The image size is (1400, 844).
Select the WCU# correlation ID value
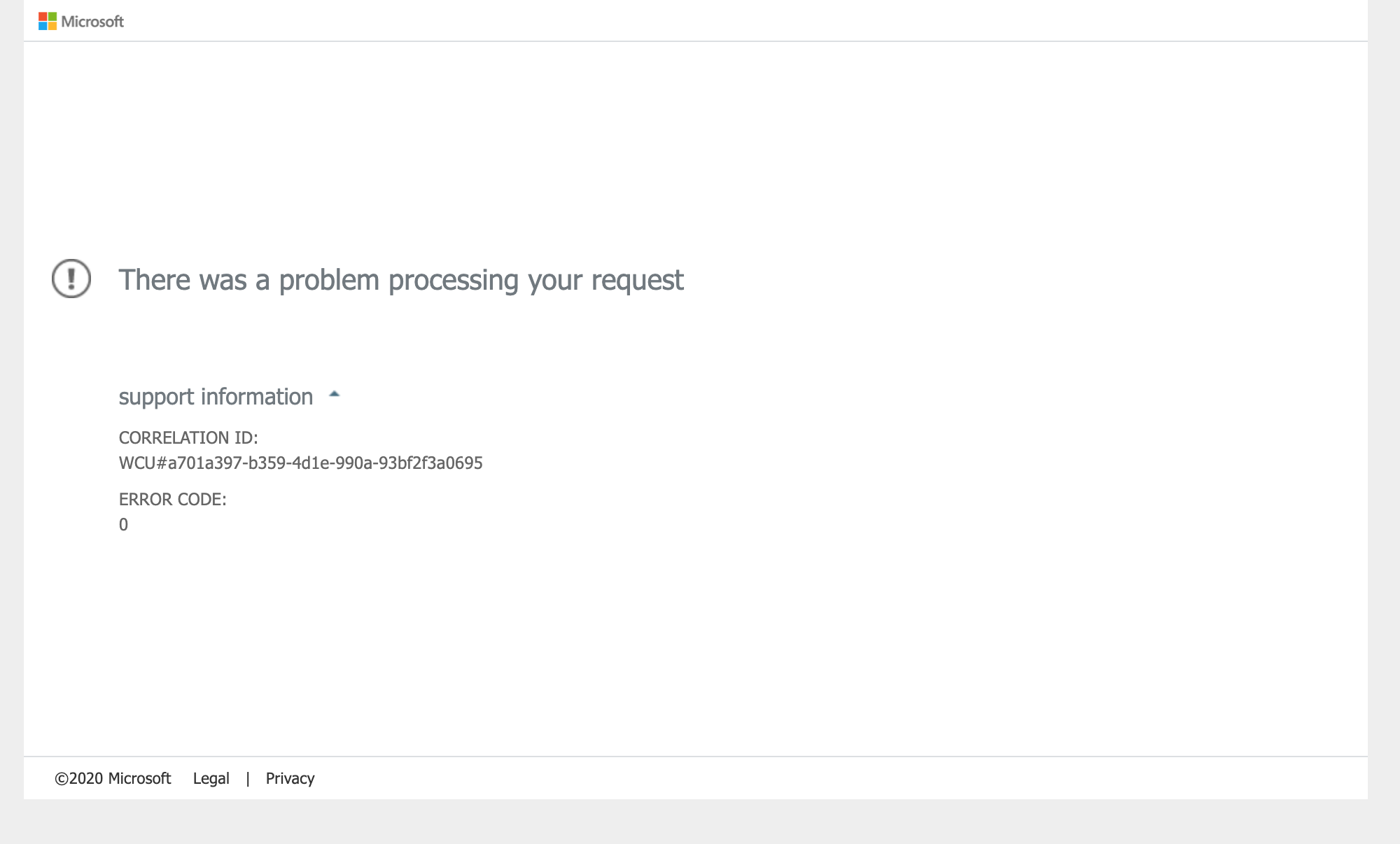click(301, 463)
